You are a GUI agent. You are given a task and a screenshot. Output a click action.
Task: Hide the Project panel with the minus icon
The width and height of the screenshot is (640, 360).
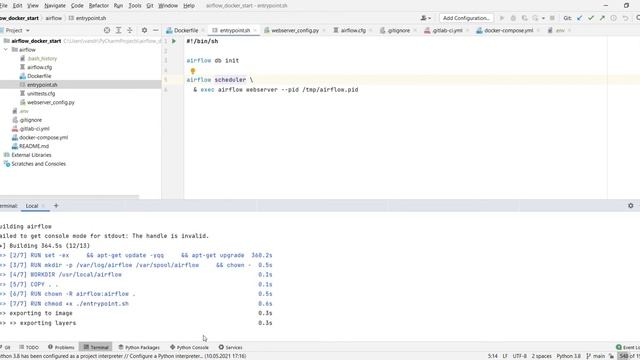click(156, 30)
